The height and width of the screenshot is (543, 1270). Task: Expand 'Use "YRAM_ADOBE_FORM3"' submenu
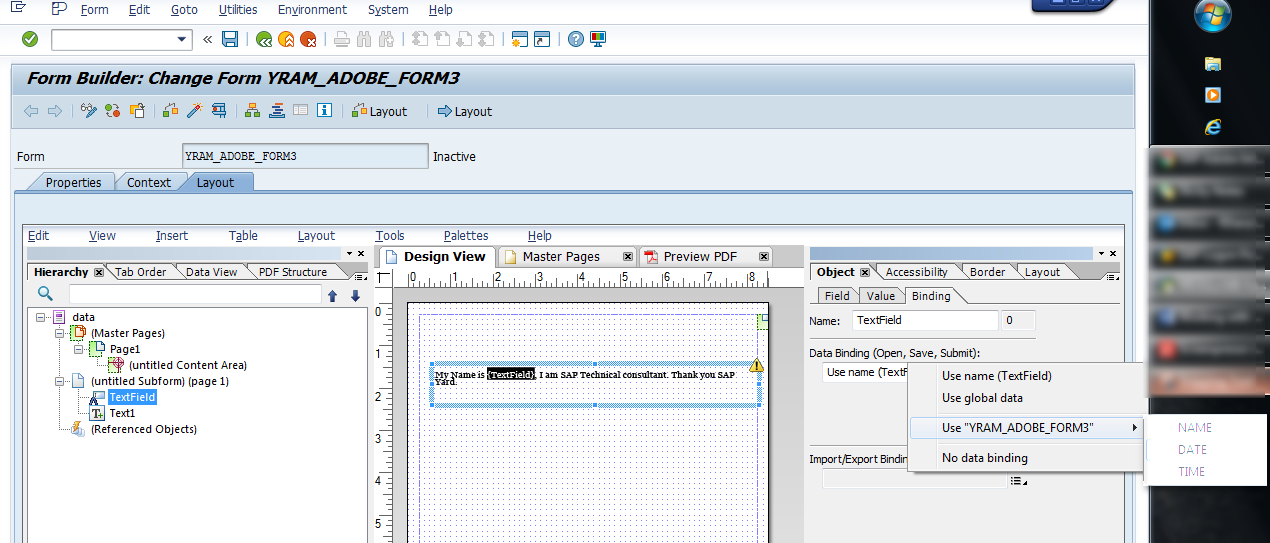1025,428
